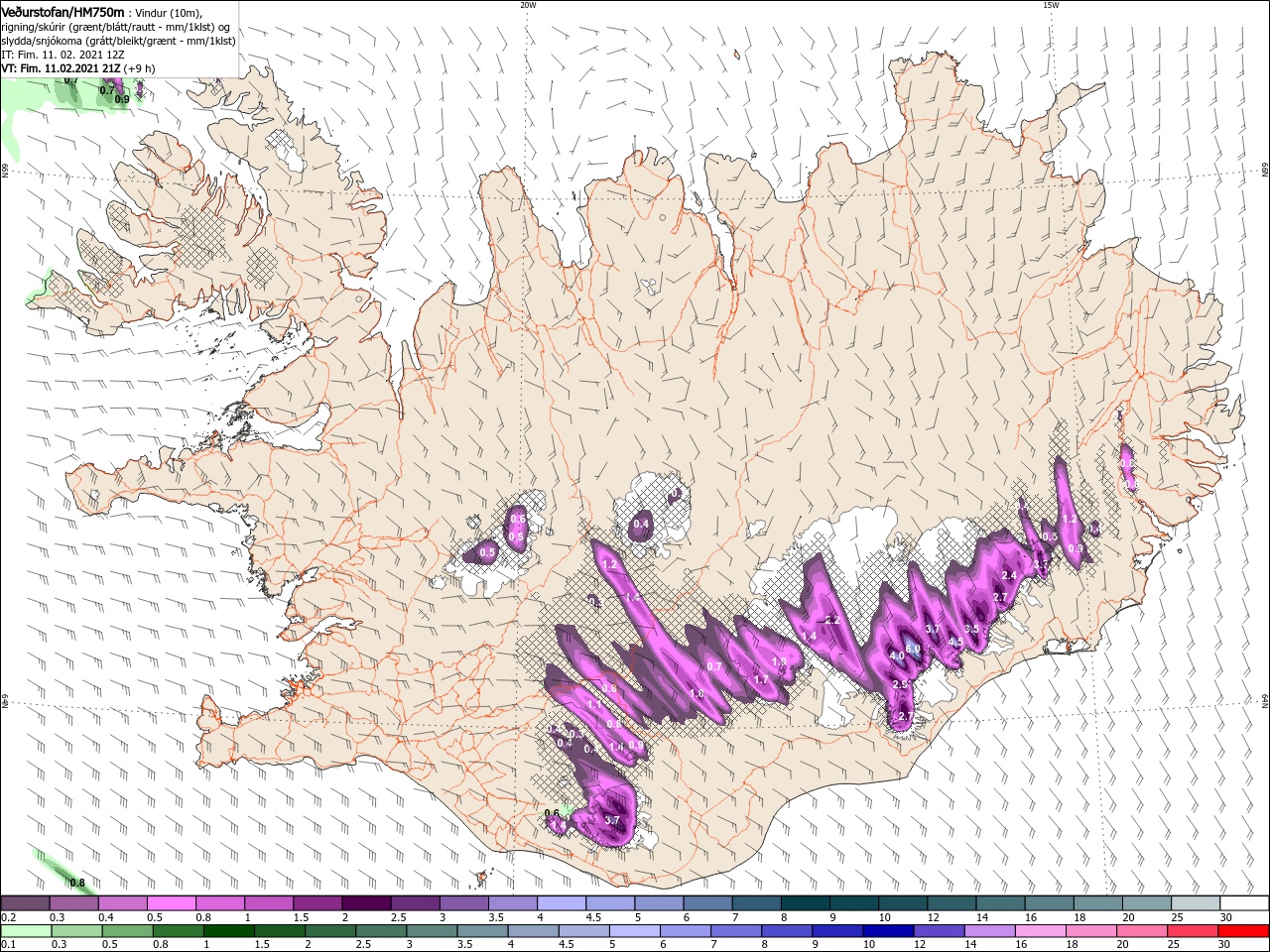The width and height of the screenshot is (1270, 952).
Task: Click the light lavender 4–4.5 snow legend swatch
Action: [560, 903]
